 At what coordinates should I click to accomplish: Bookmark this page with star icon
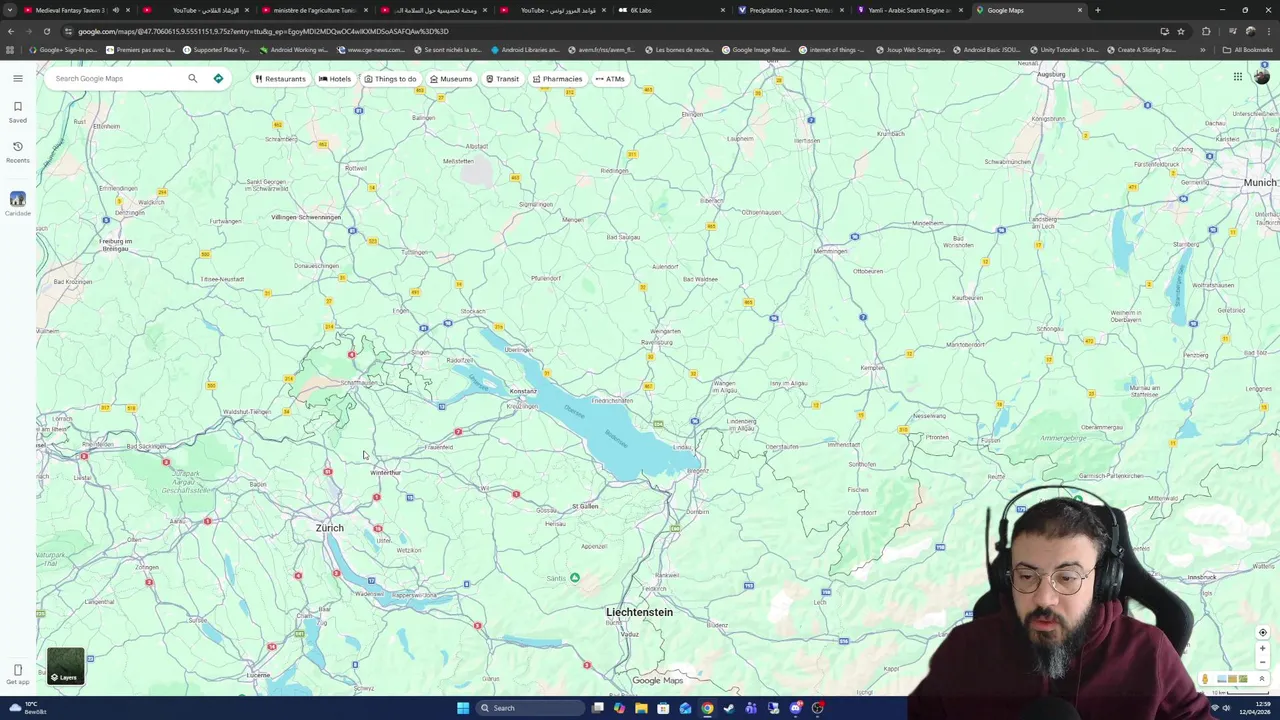click(1180, 31)
